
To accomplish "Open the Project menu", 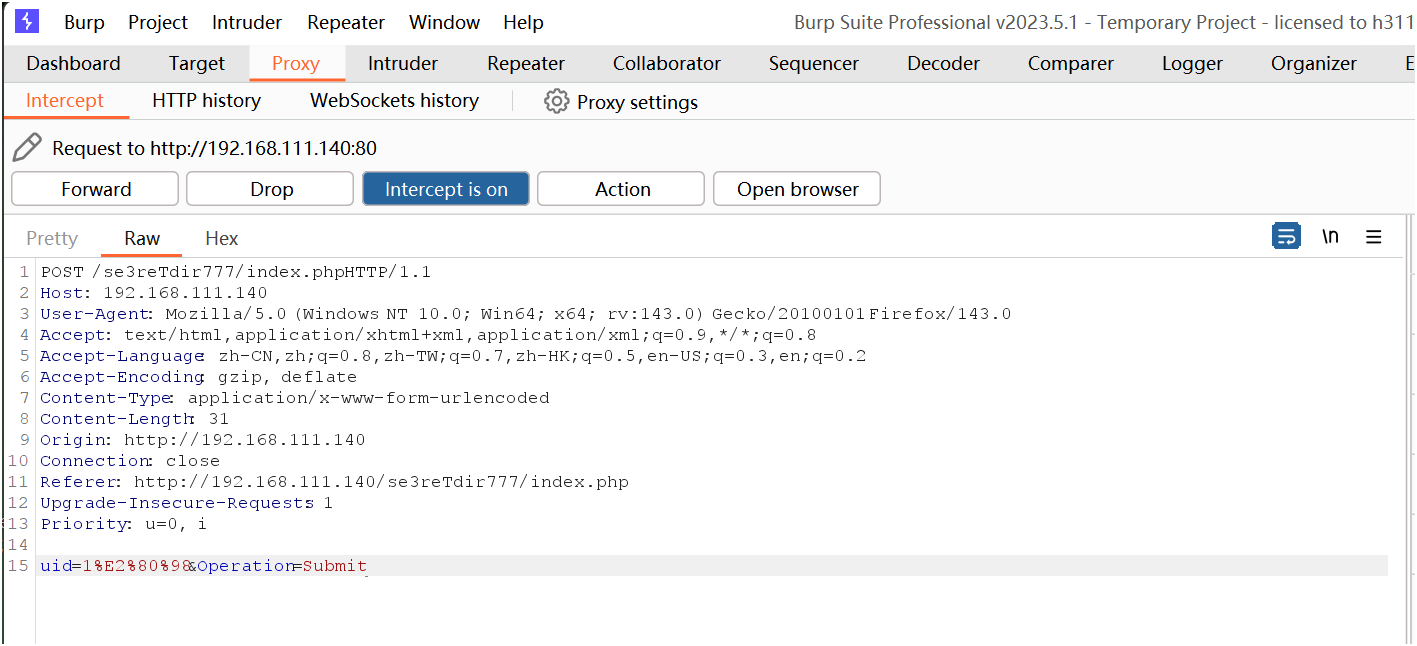I will [x=158, y=22].
